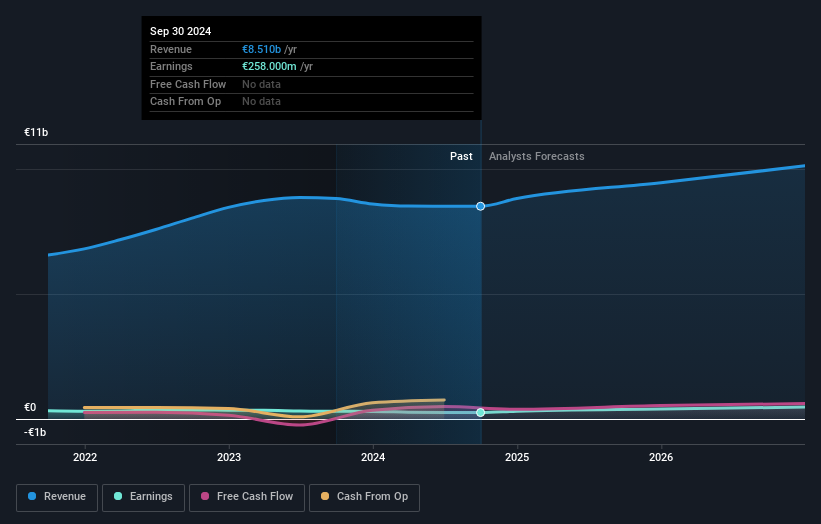Viewport: 821px width, 524px height.
Task: Click the 2022 x-axis label
Action: (85, 458)
